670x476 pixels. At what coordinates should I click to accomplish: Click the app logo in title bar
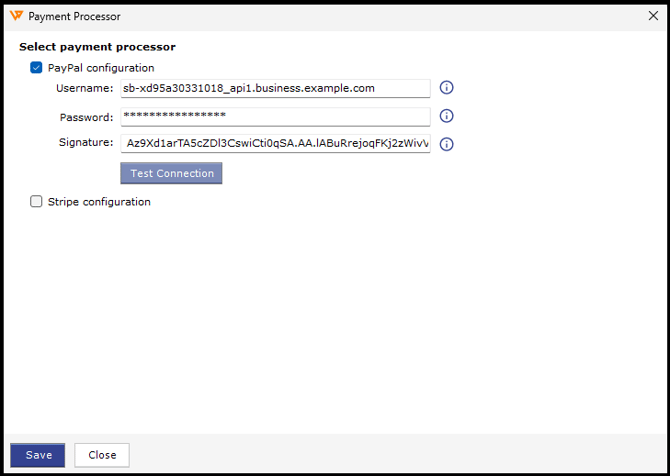[16, 16]
